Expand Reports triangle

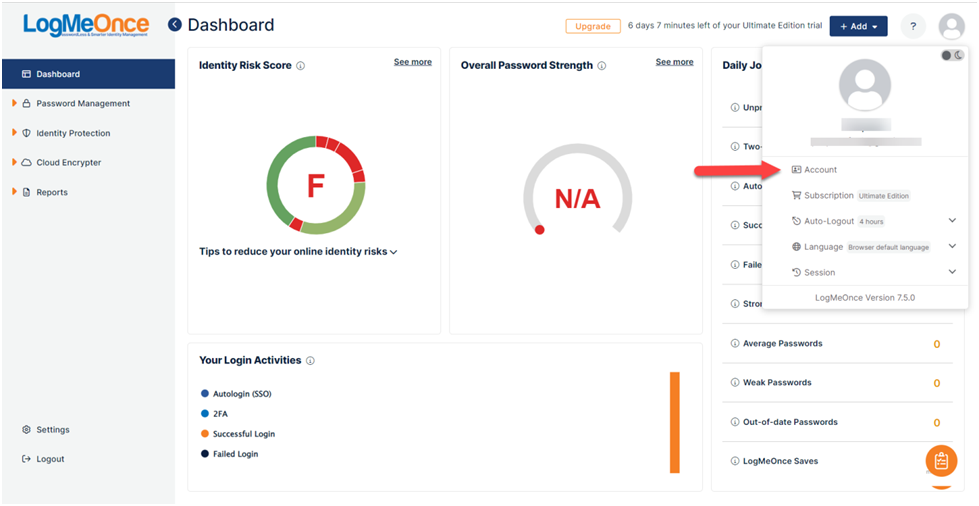(x=14, y=192)
